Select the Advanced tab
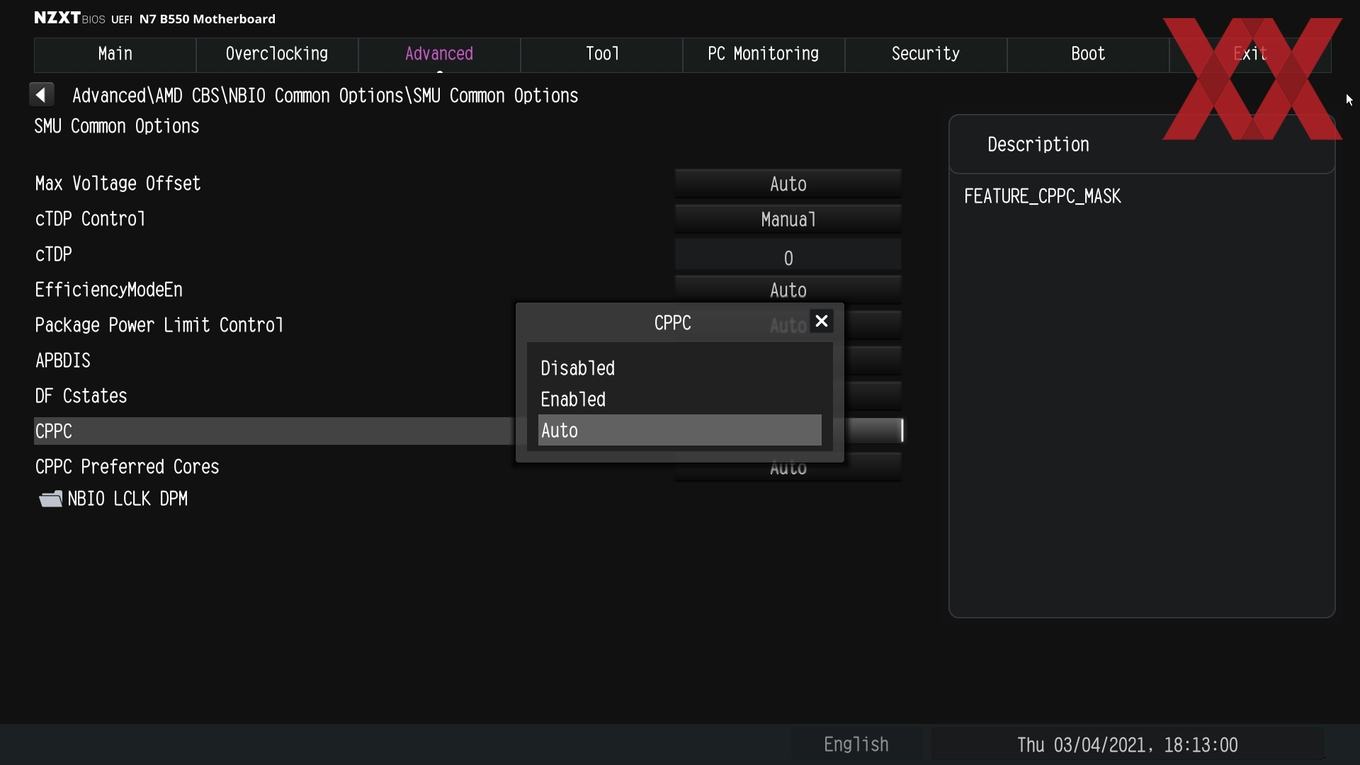 pos(439,54)
